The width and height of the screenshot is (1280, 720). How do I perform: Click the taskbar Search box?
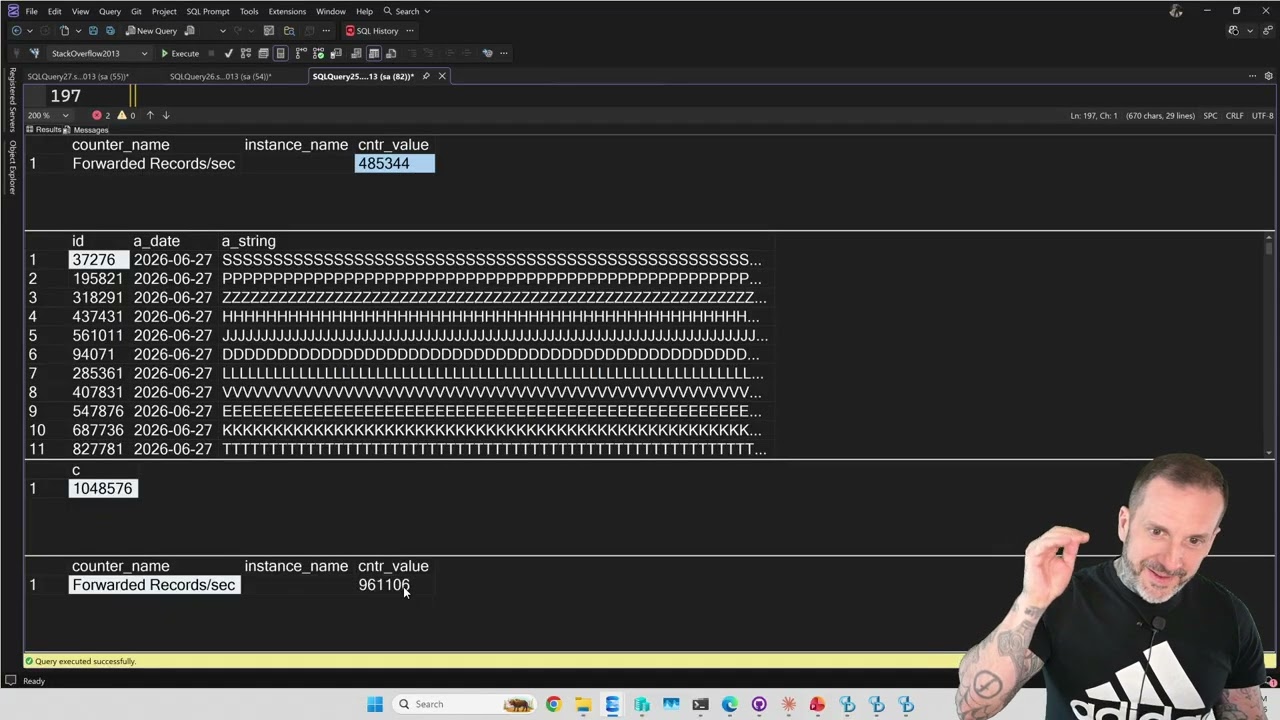(463, 704)
